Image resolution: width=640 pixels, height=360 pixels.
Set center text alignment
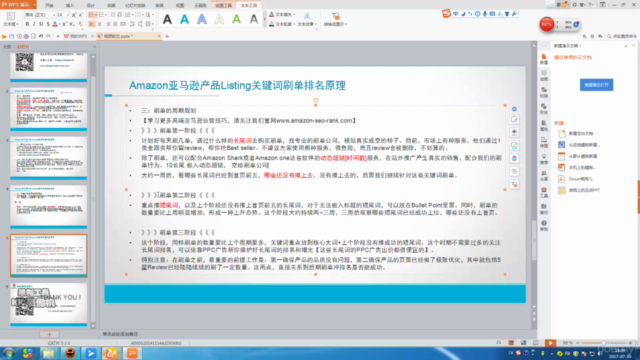click(x=100, y=24)
